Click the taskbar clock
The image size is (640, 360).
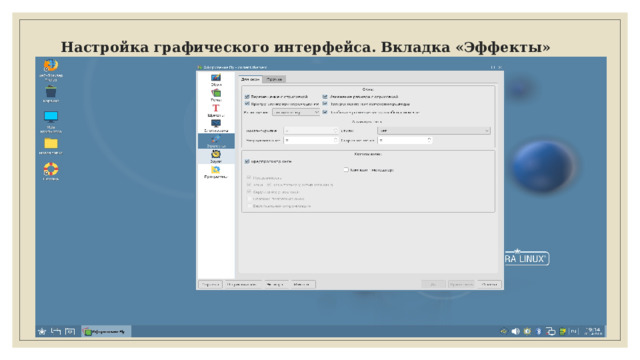tap(593, 331)
